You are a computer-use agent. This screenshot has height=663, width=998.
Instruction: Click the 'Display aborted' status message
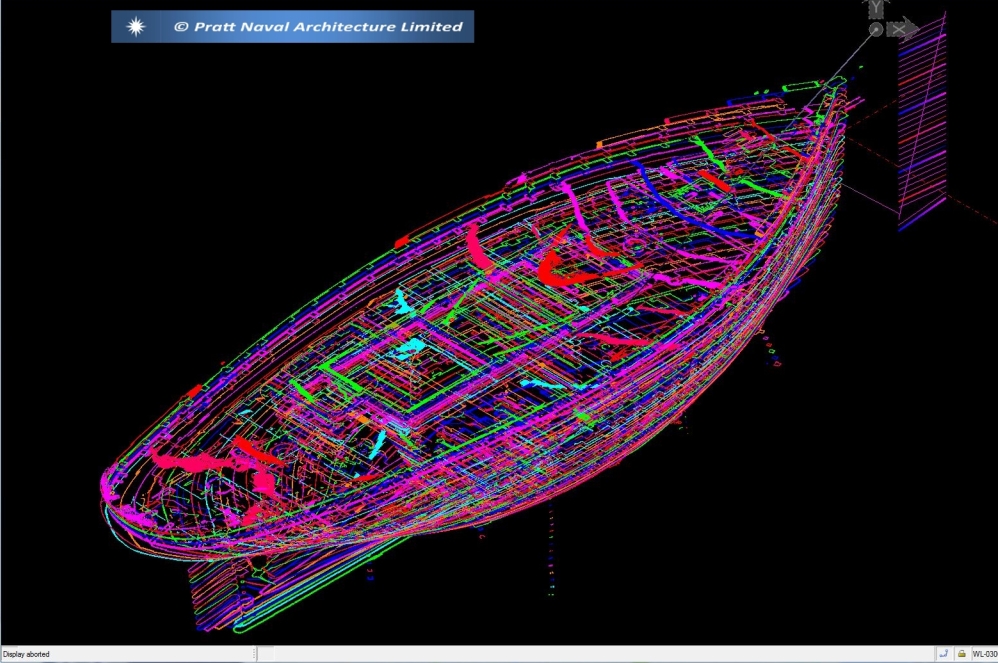[x=26, y=654]
